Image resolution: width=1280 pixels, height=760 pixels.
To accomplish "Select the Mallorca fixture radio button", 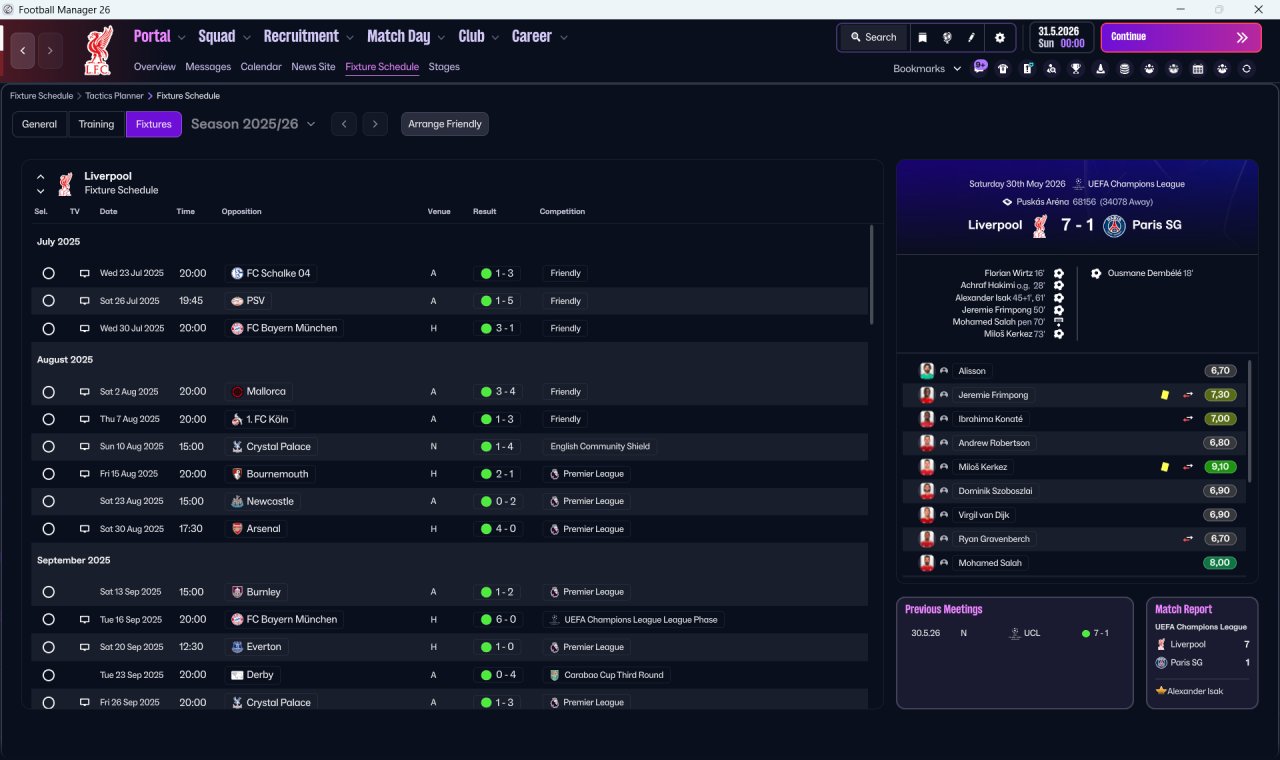I will pyautogui.click(x=48, y=392).
